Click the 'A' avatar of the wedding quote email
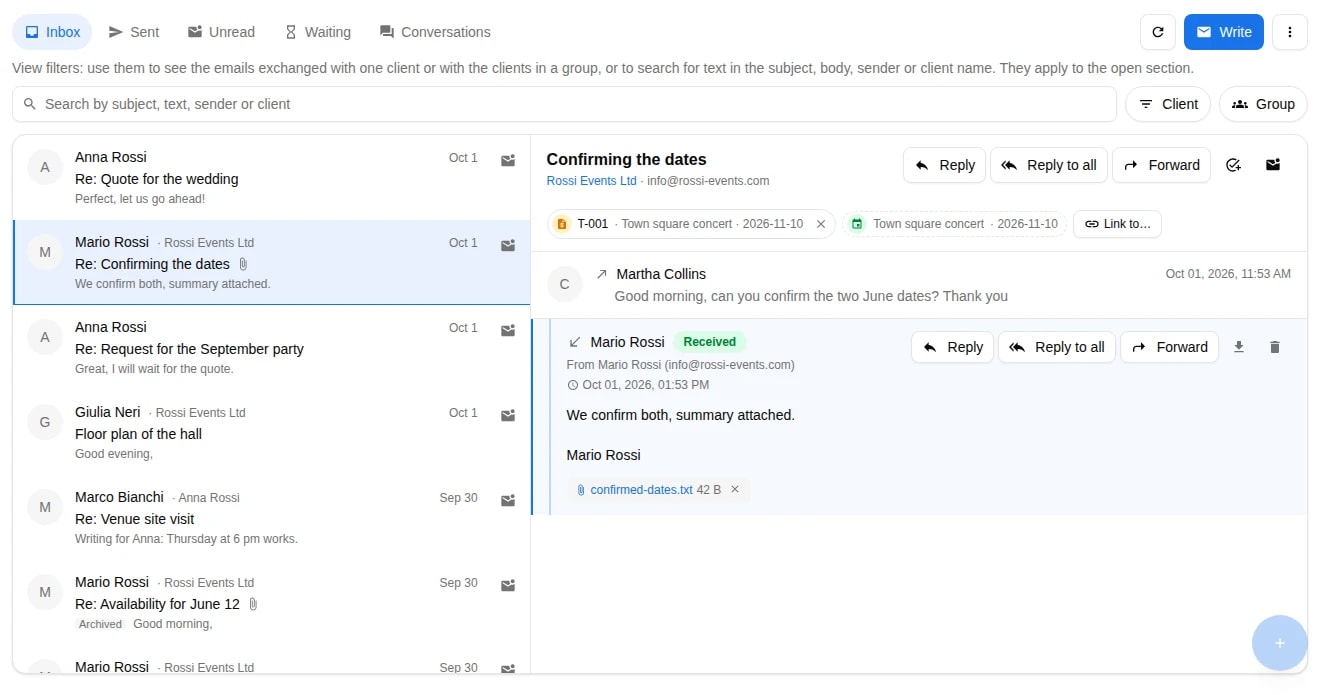This screenshot has width=1320, height=695. coord(45,167)
